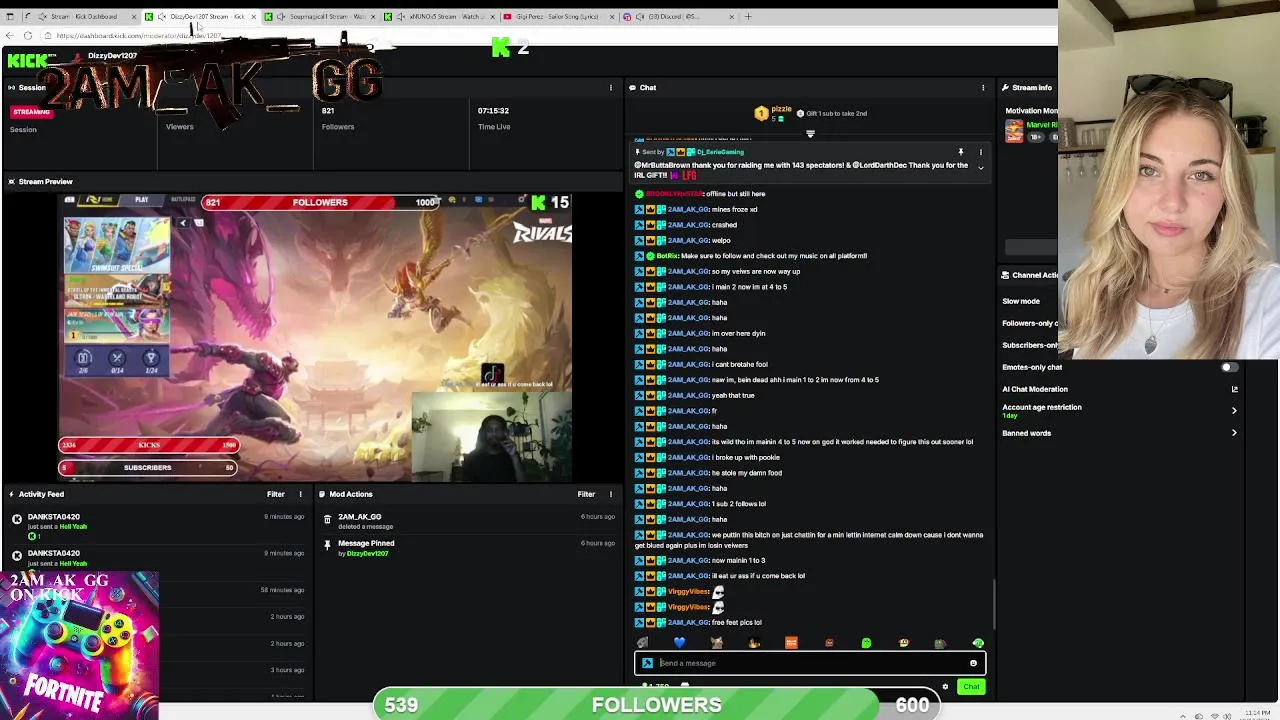Screen dimensions: 1280x720
Task: Open the Chat panel three-dot menu
Action: click(983, 88)
